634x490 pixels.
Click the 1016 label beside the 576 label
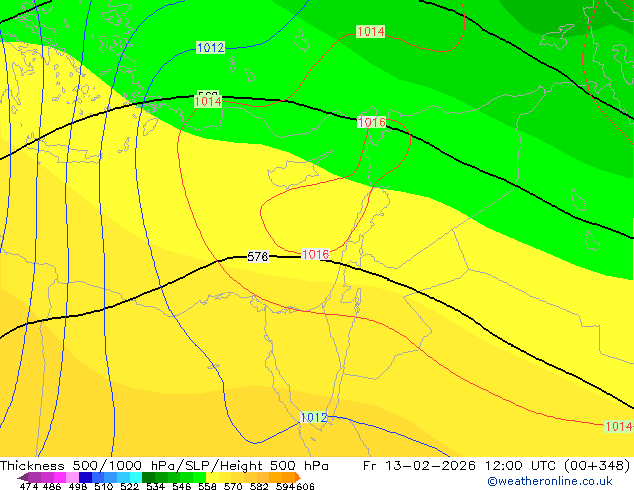(315, 254)
